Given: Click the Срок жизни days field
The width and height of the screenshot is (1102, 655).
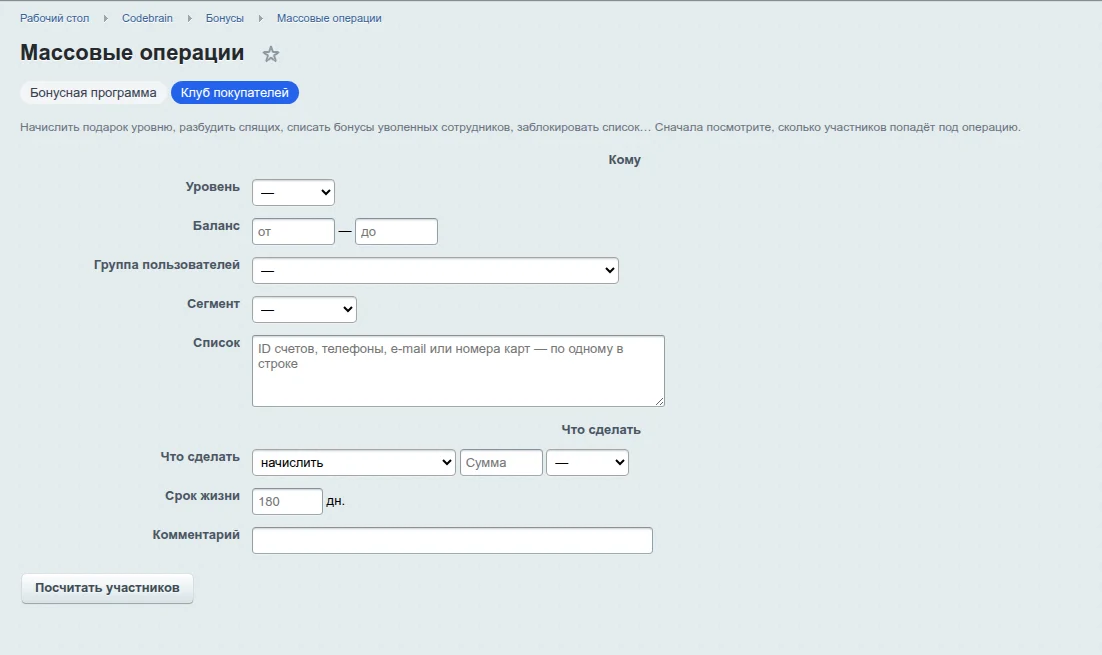Looking at the screenshot, I should (x=287, y=502).
